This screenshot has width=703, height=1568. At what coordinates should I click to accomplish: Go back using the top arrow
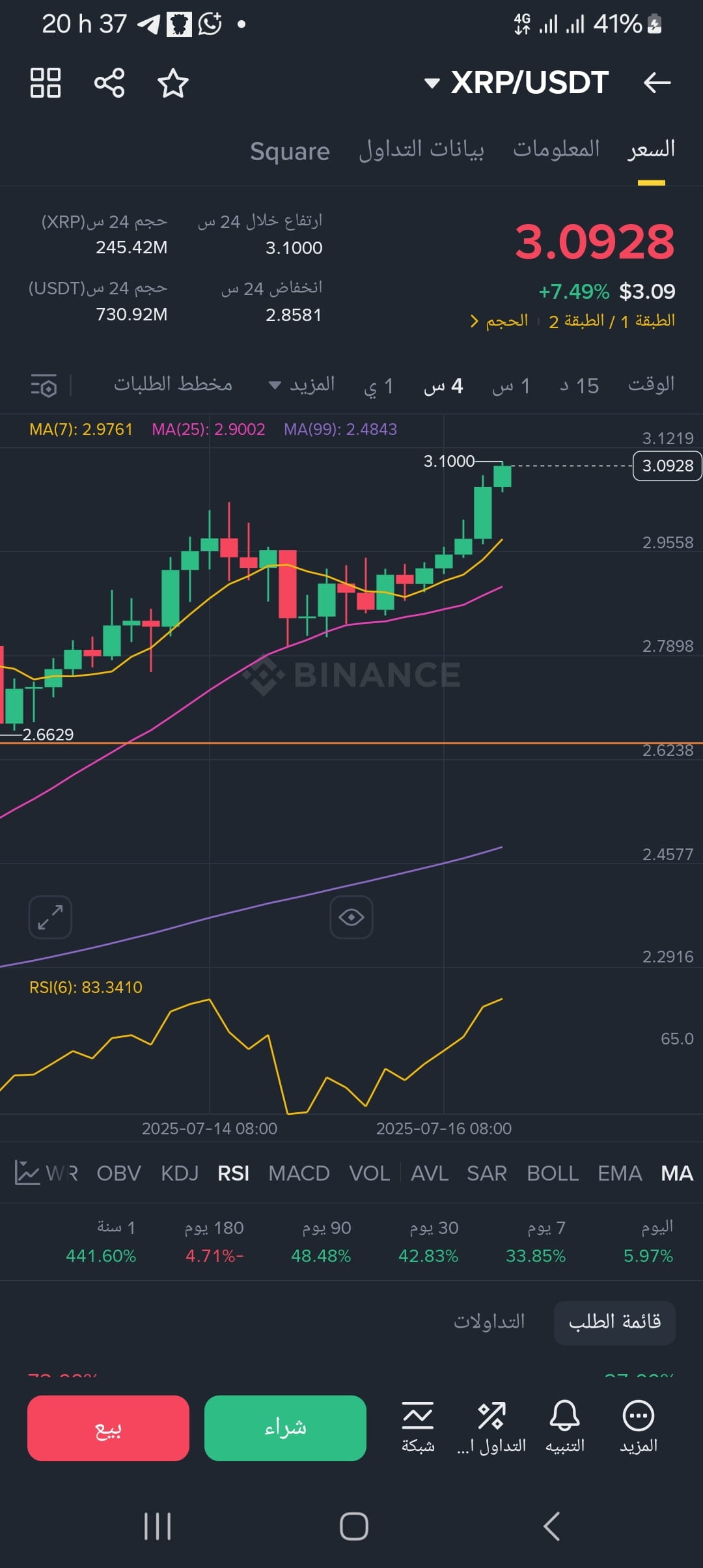(x=657, y=83)
